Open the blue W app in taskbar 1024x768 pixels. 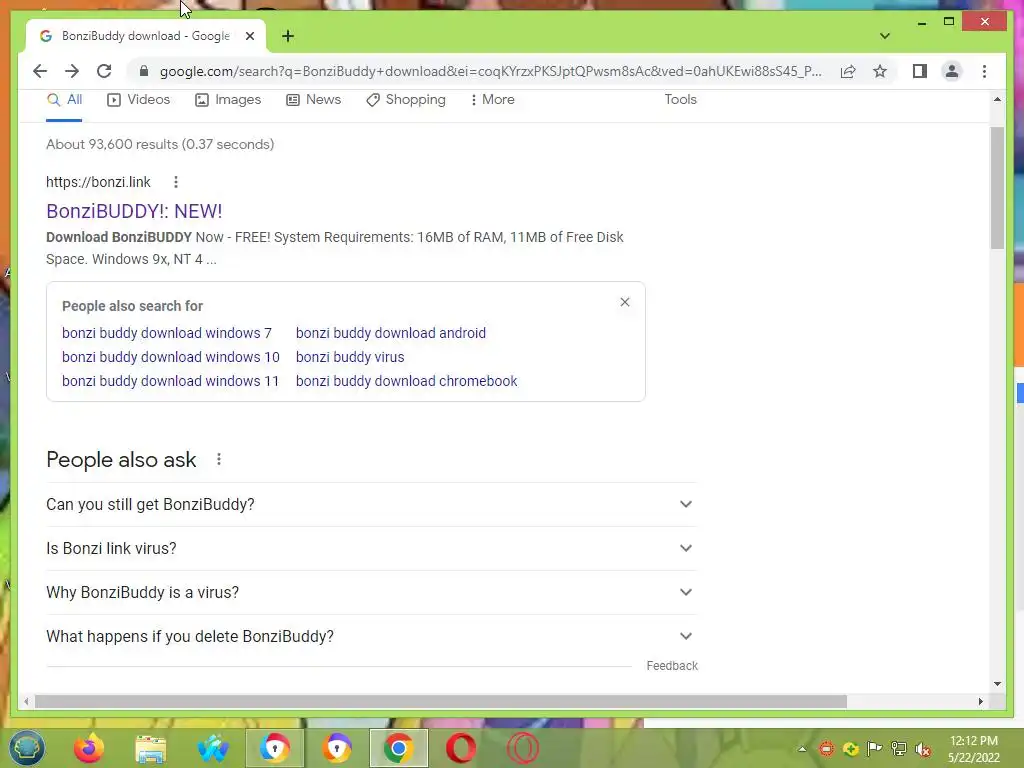[212, 748]
